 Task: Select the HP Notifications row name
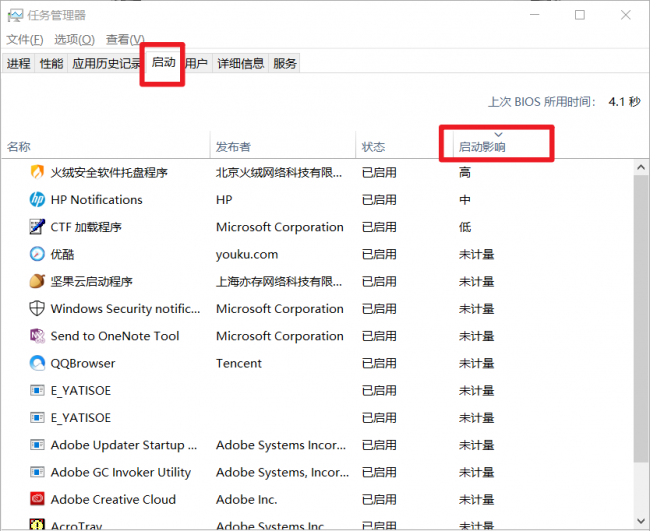tap(97, 200)
